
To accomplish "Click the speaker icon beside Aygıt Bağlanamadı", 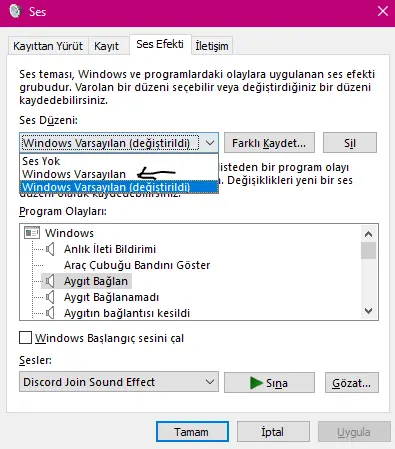I will tap(50, 297).
